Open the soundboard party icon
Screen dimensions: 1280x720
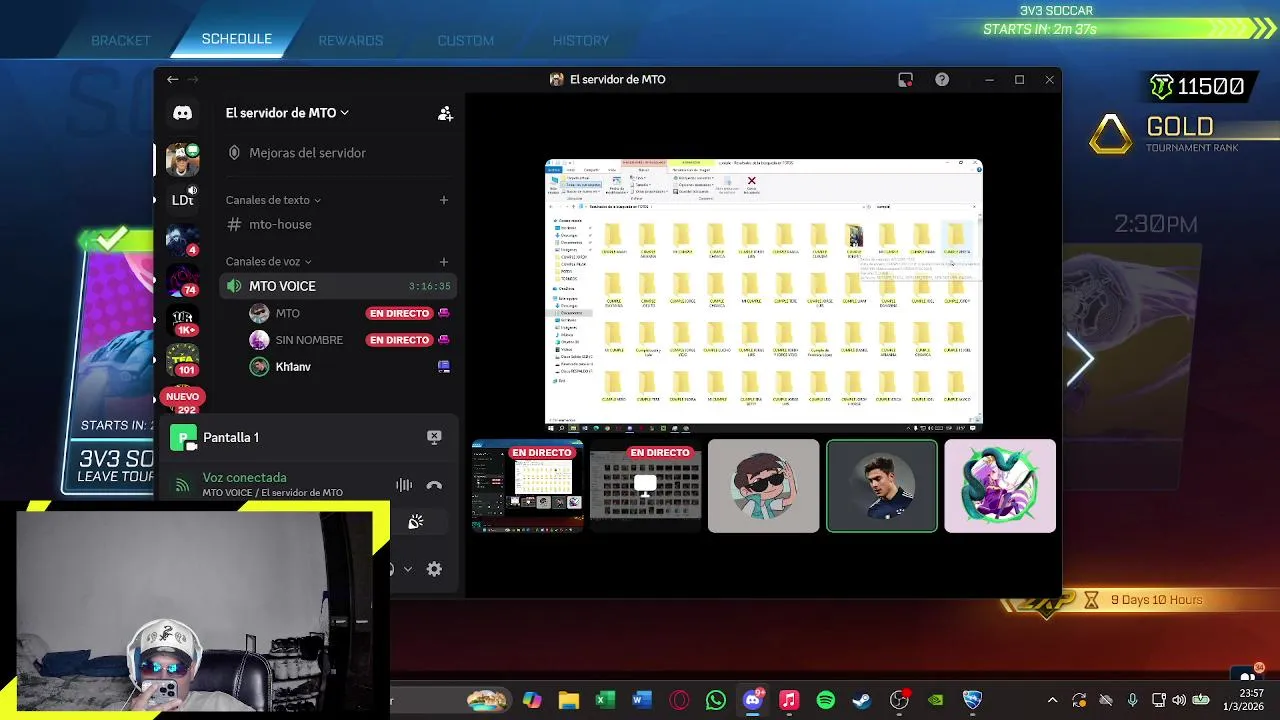point(416,522)
